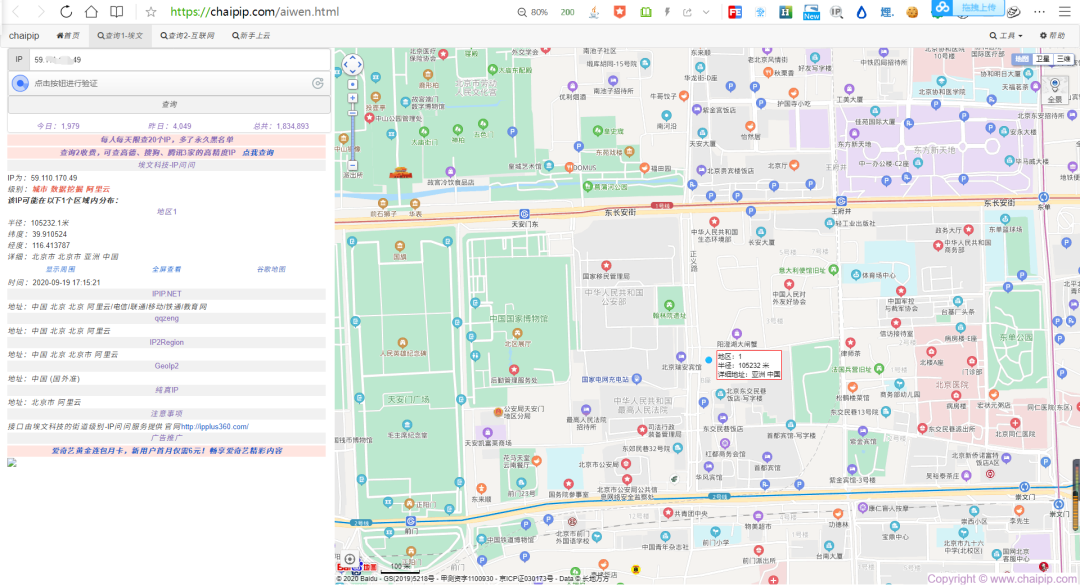Click the map zoom-out minus button
This screenshot has width=1080, height=585.
(353, 165)
